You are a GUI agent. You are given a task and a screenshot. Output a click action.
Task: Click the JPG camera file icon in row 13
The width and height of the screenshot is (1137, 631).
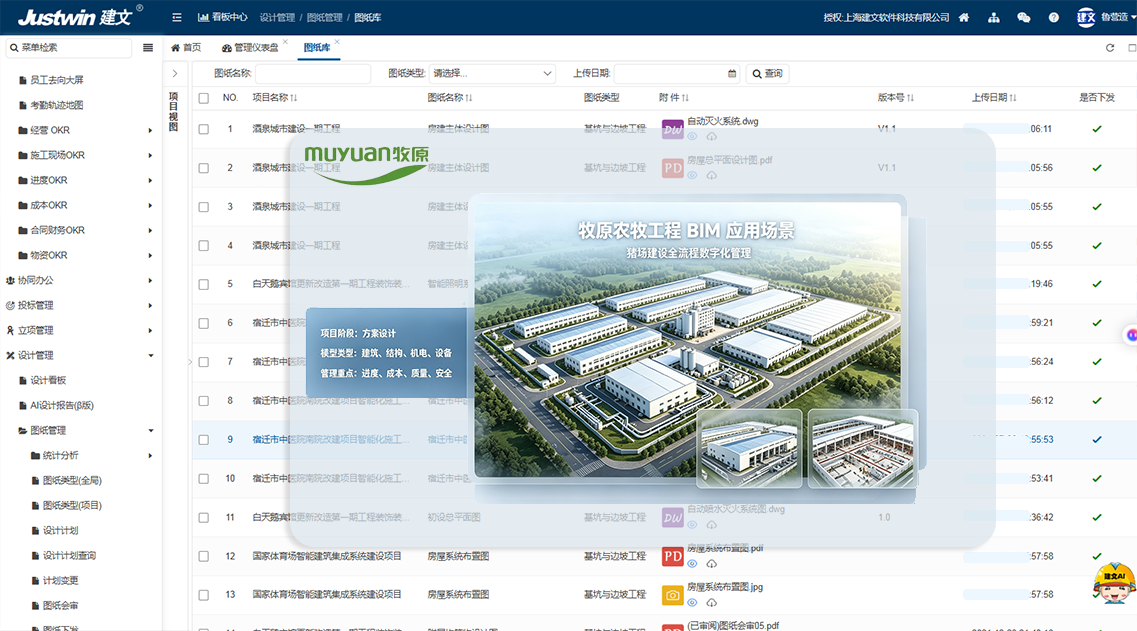click(x=673, y=595)
